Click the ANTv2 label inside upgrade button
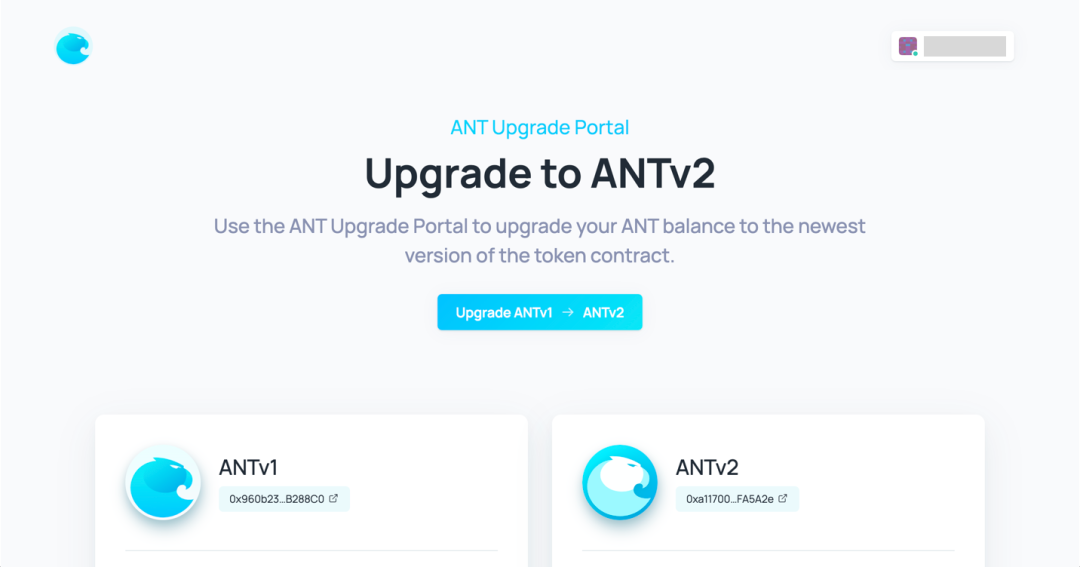Viewport: 1080px width, 567px height. 603,313
